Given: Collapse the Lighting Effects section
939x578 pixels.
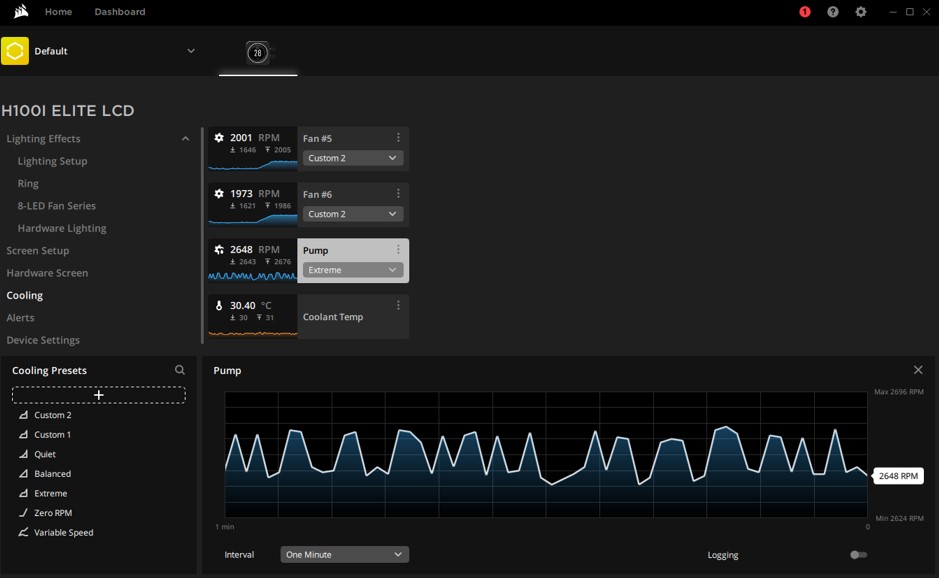Looking at the screenshot, I should (x=186, y=139).
